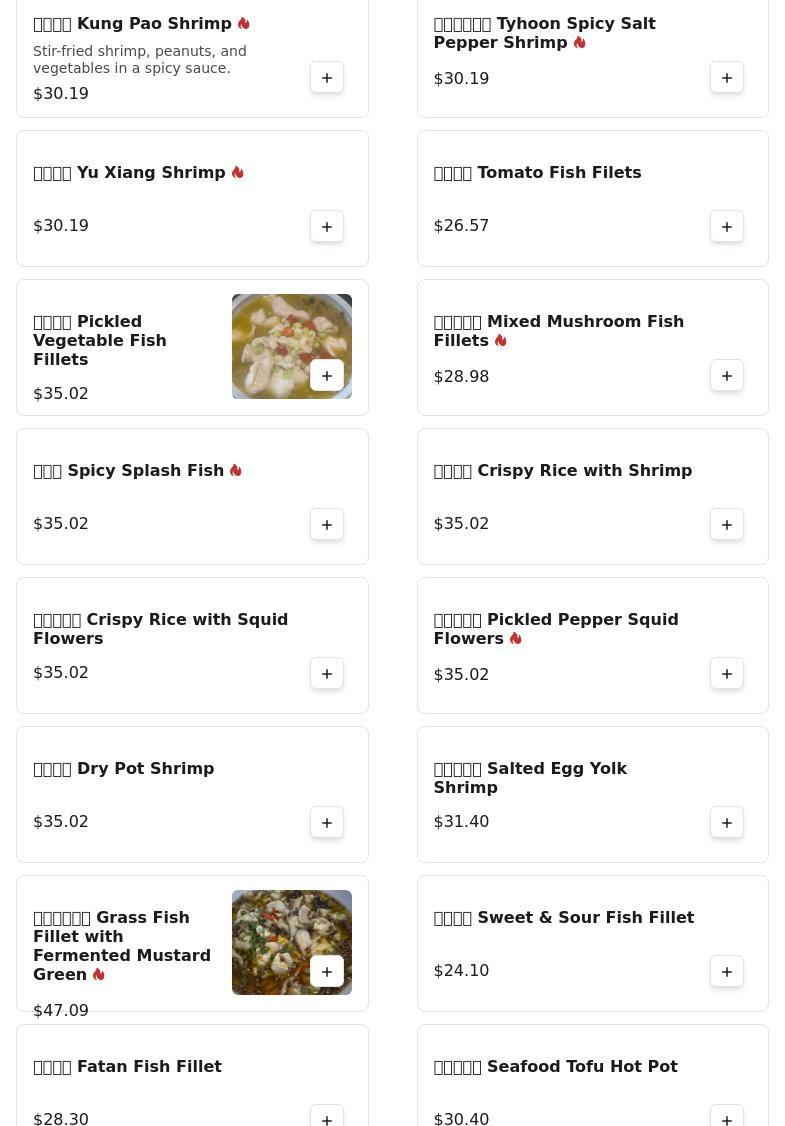
Task: Add Yu Xiang Shrimp to order
Action: coord(327,227)
